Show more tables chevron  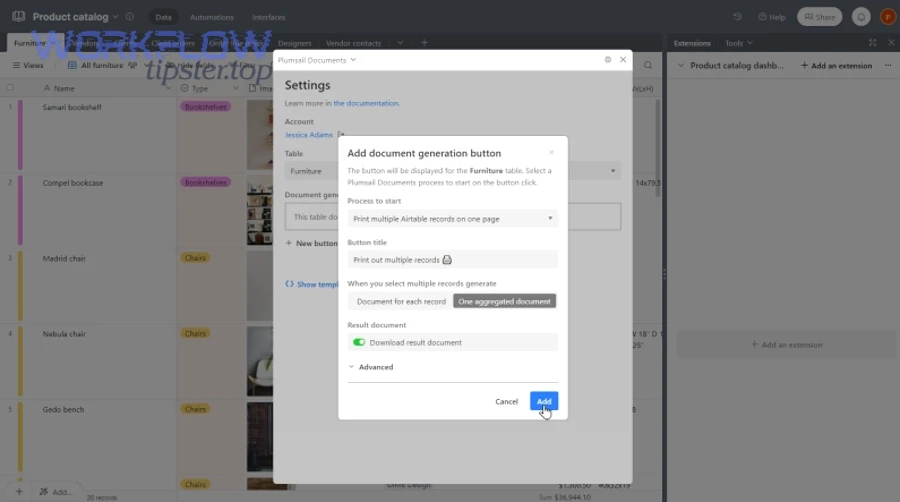[x=400, y=43]
